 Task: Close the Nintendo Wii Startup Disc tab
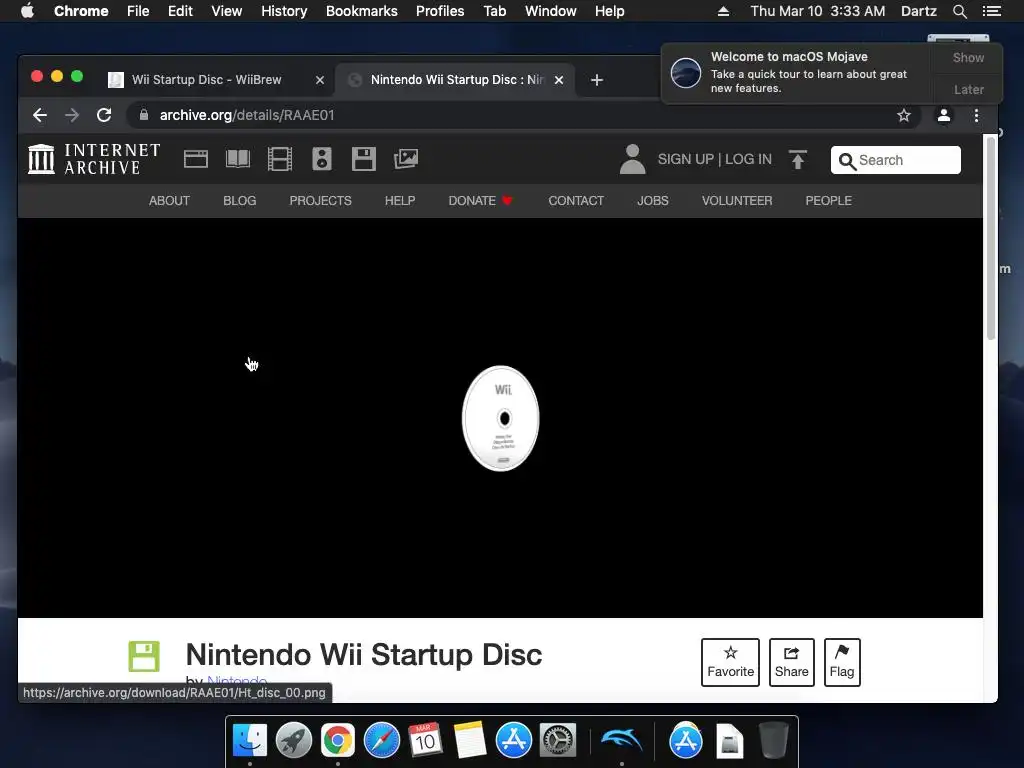559,80
